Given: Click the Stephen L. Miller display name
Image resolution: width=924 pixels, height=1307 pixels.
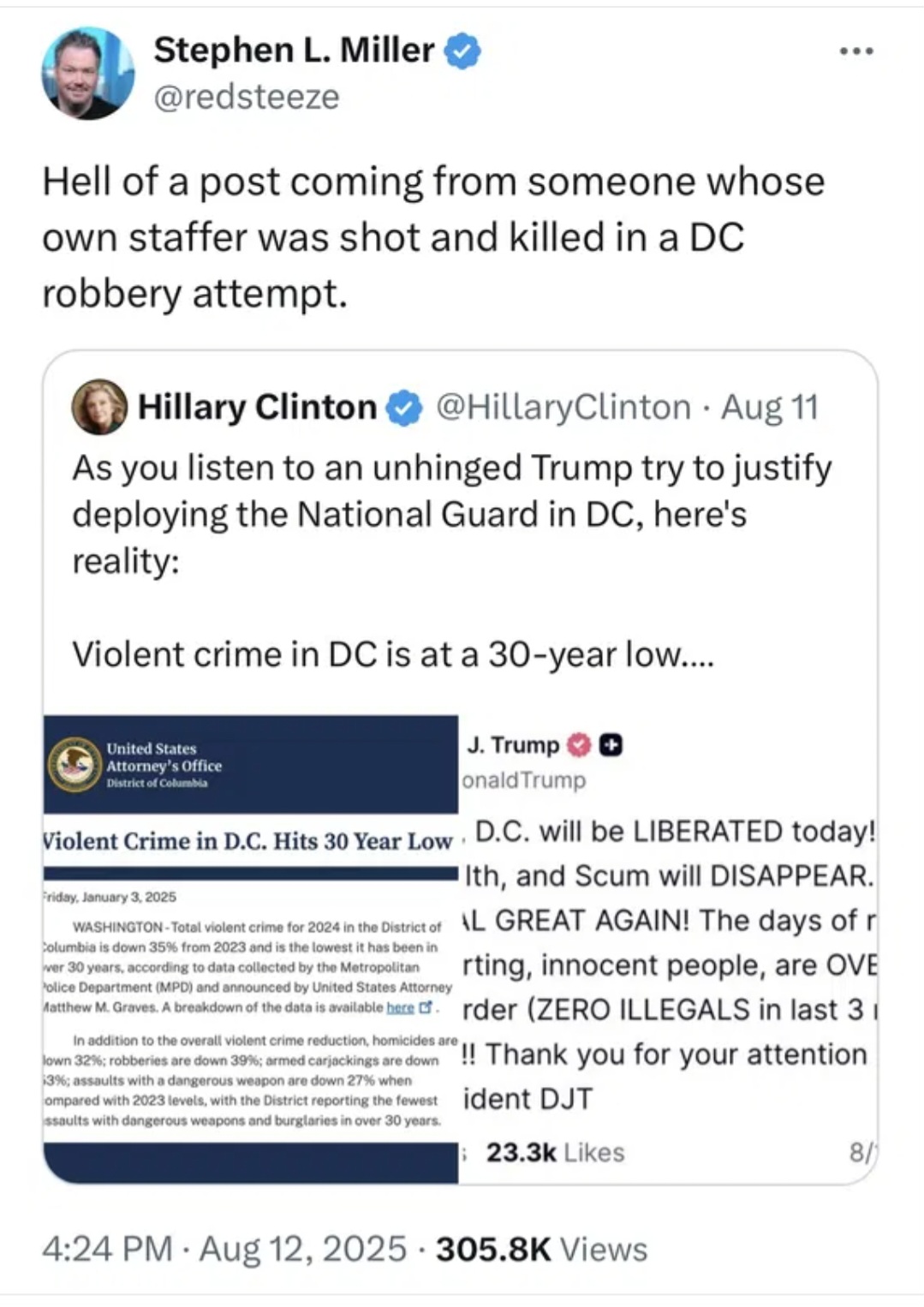Looking at the screenshot, I should [x=294, y=51].
